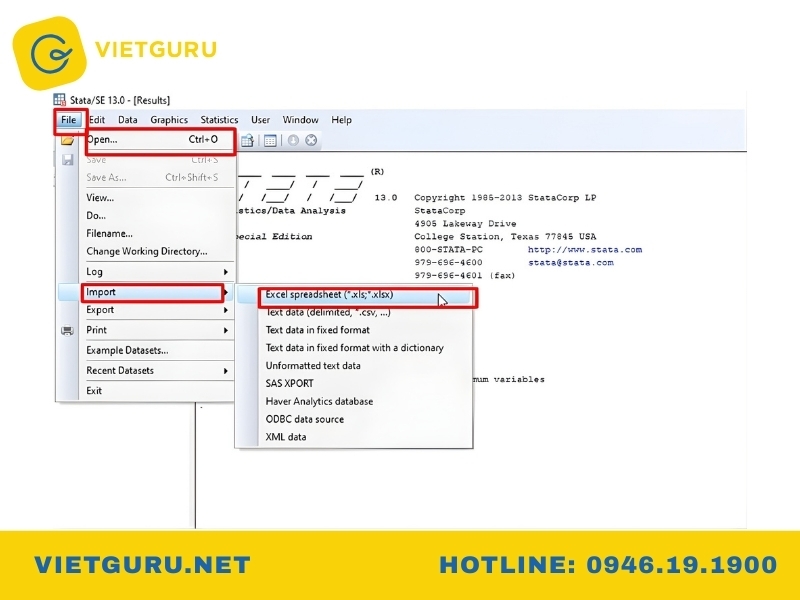Click the stata@stata.com email link
The image size is (800, 600).
[571, 263]
